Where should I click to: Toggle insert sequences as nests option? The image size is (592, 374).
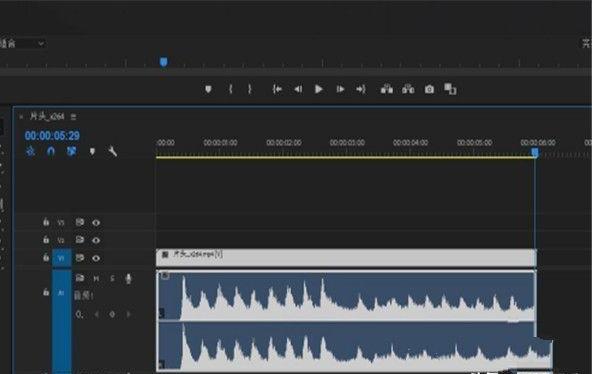click(x=31, y=152)
